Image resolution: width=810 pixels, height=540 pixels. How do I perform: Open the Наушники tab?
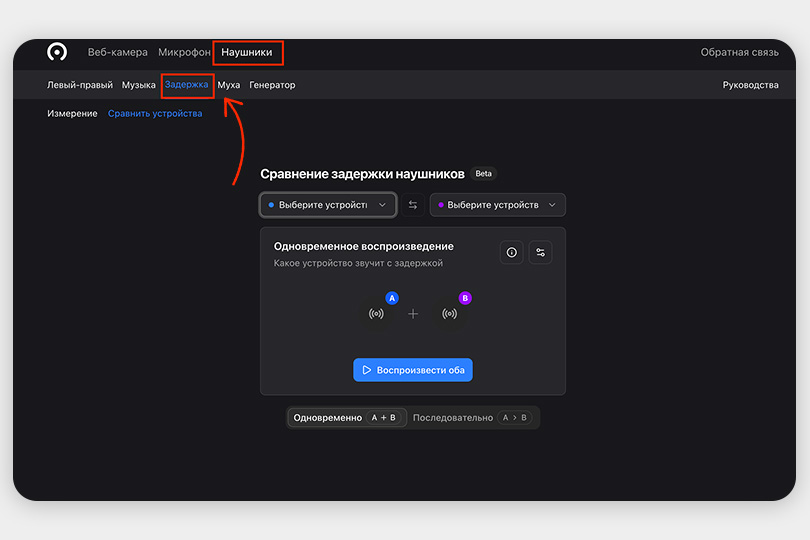pos(247,52)
